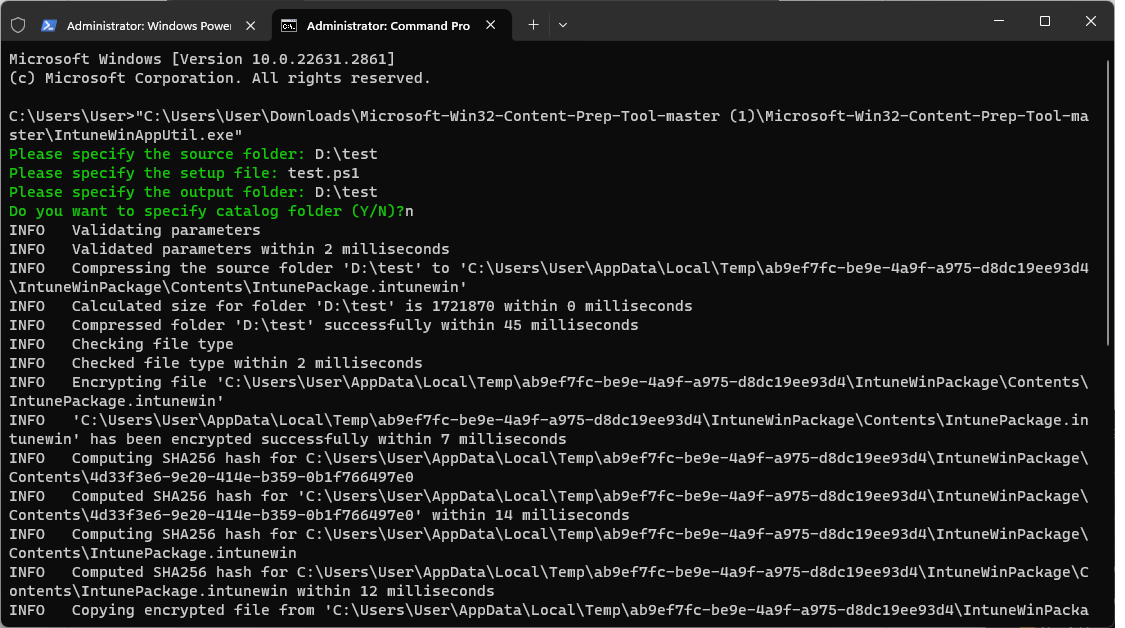Screen dimensions: 1125x628
Task: Switch to the Windows PowerShell tab
Action: [149, 25]
